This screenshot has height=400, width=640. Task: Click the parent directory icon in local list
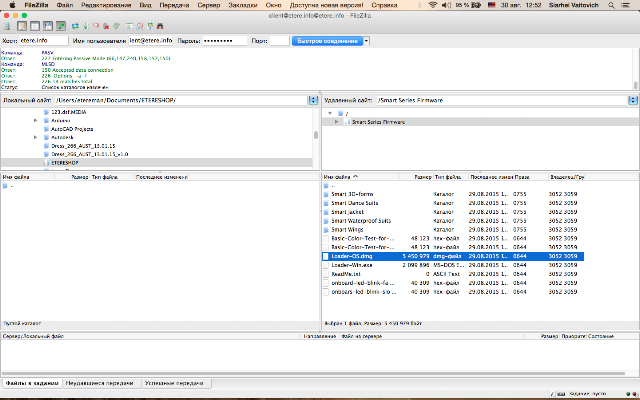click(5, 186)
